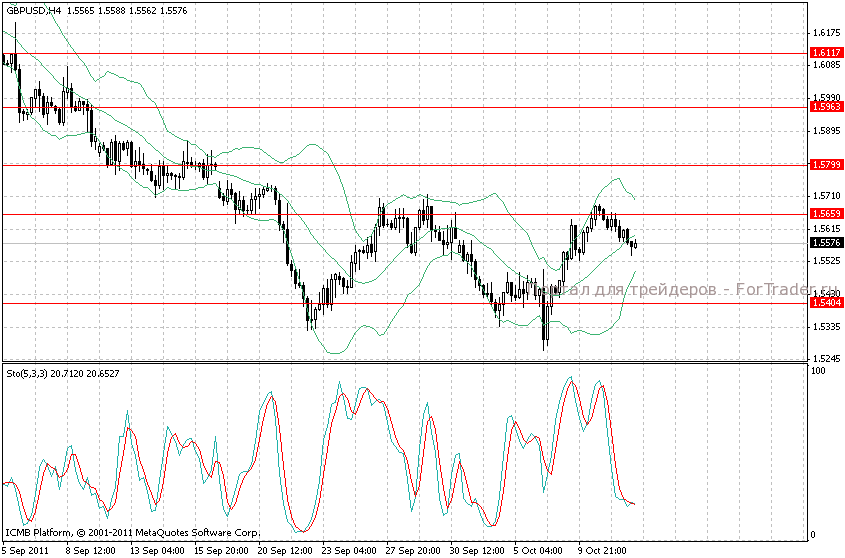845x558 pixels.
Task: Click the red 1.5404 support price label
Action: [x=826, y=302]
